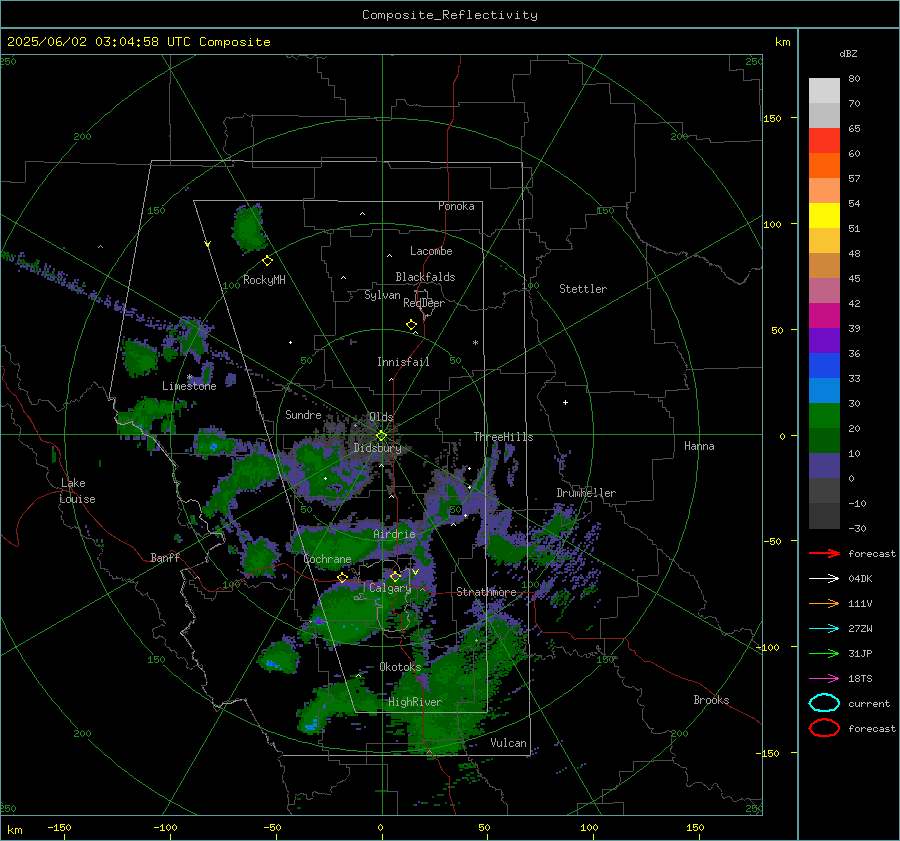The image size is (900, 841).
Task: Click the 80 dBZ light gray swatch
Action: pyautogui.click(x=824, y=91)
